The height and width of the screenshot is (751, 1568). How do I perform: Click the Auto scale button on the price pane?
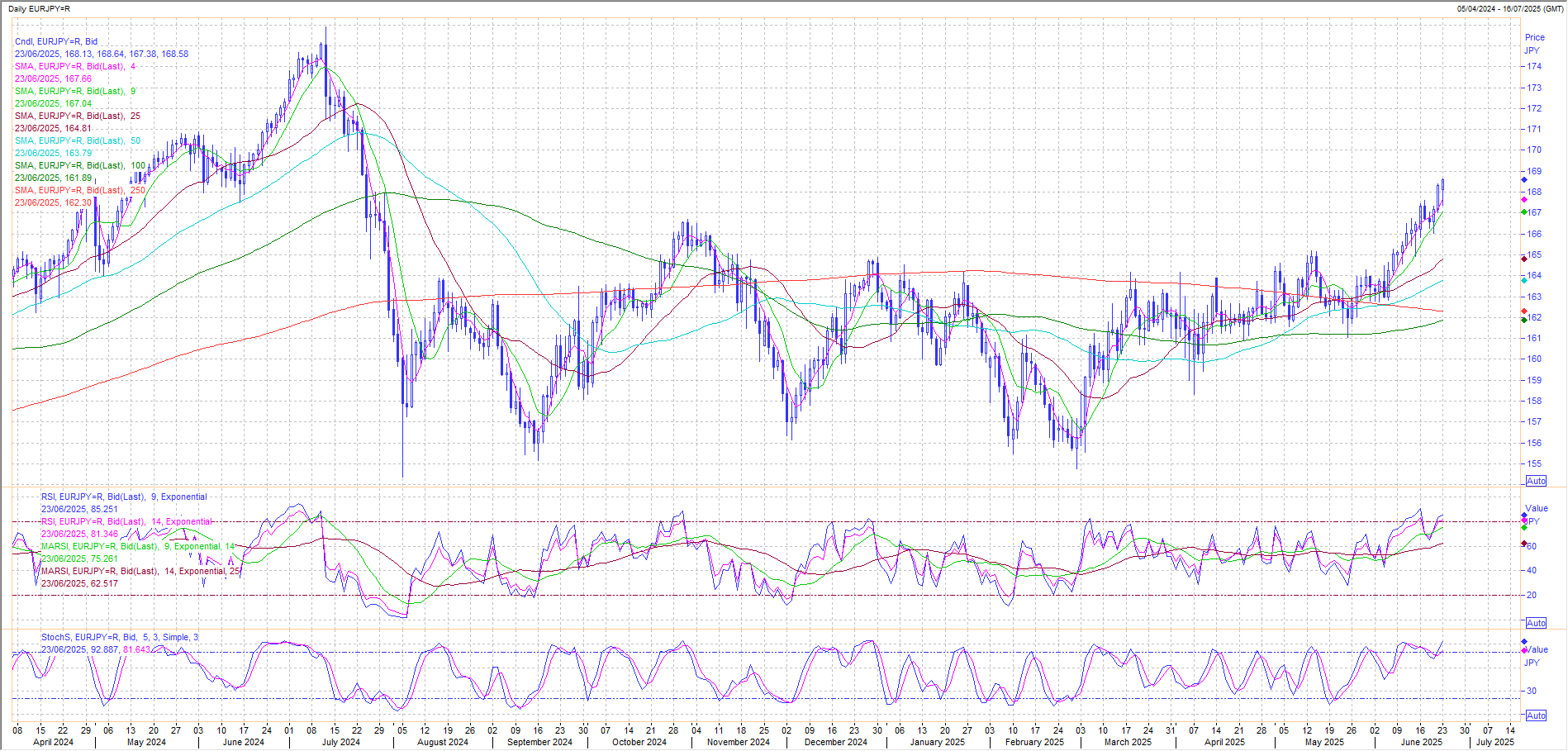pos(1536,481)
